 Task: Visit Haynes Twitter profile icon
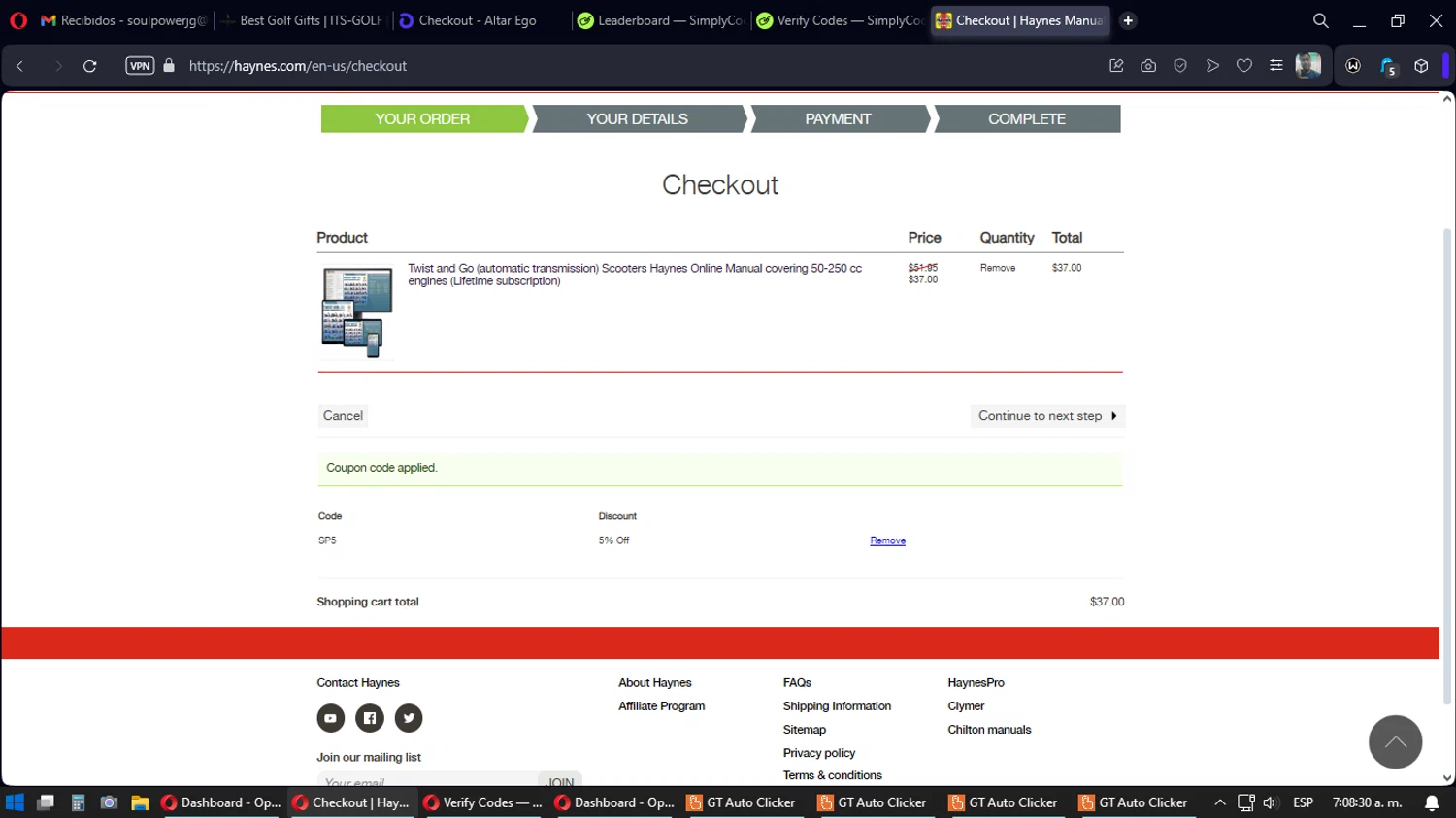tap(409, 718)
